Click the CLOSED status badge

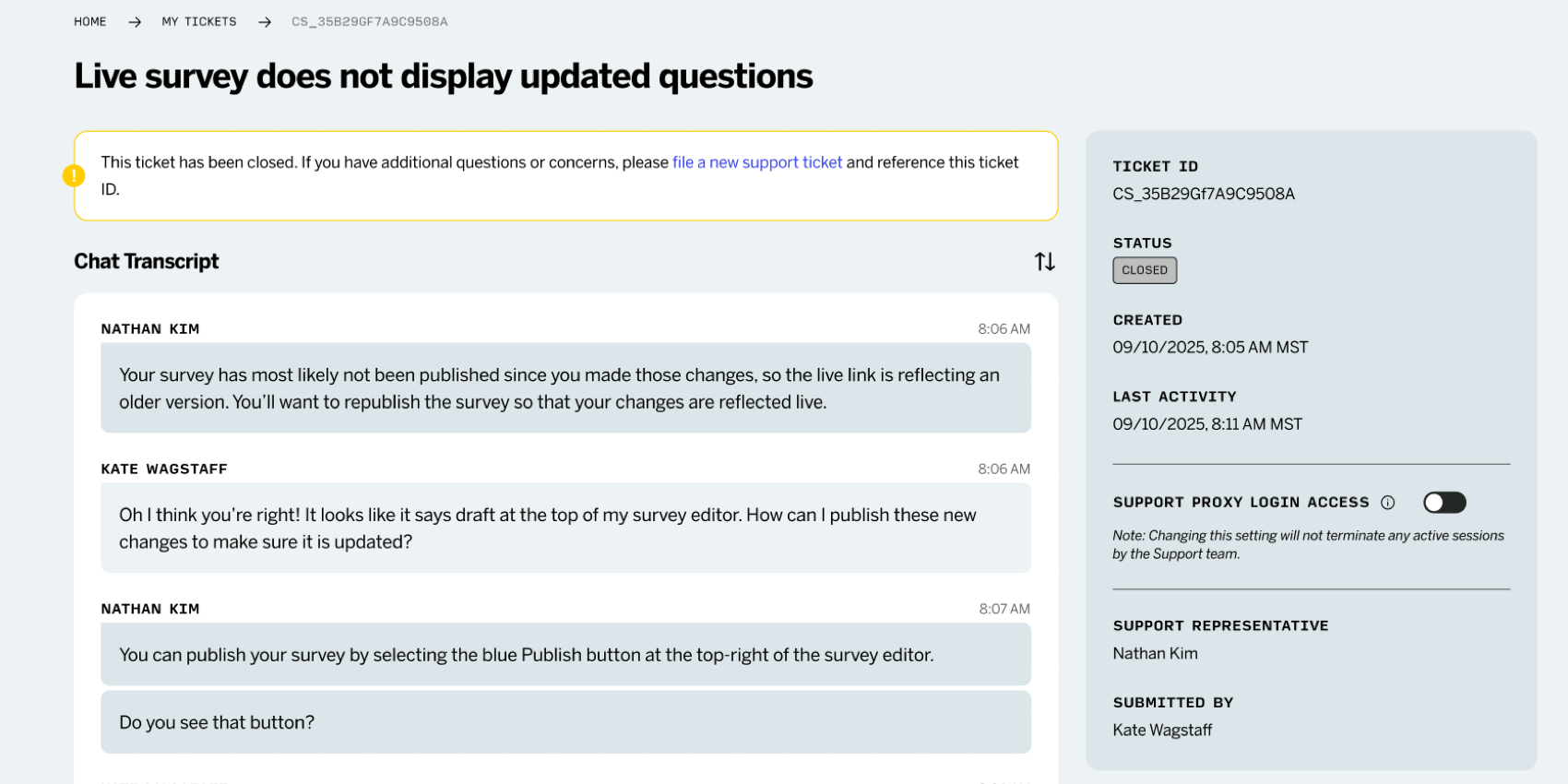[1145, 270]
